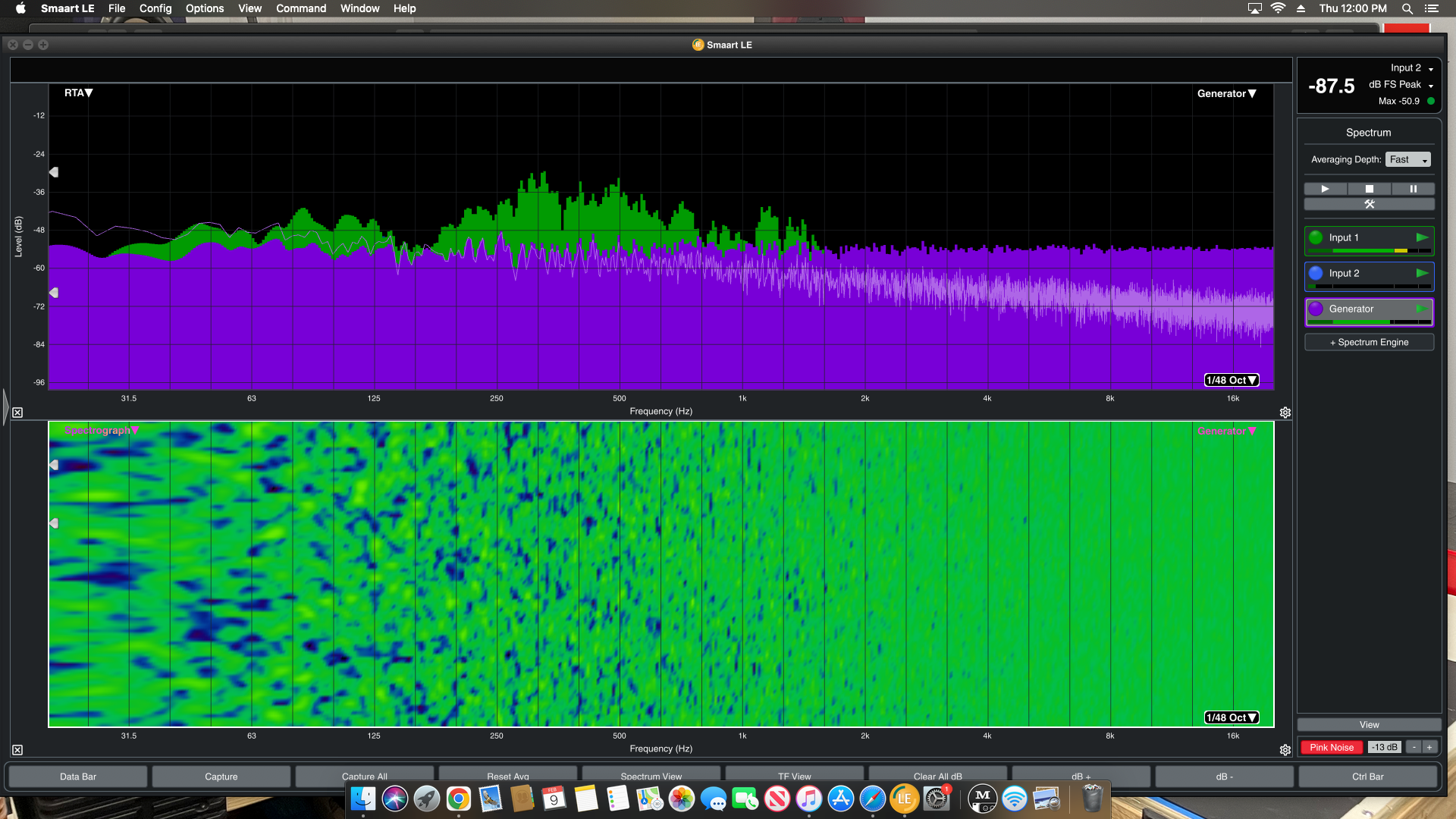Click the Input 2 blue color swatch
The height and width of the screenshot is (819, 1456).
coord(1316,273)
